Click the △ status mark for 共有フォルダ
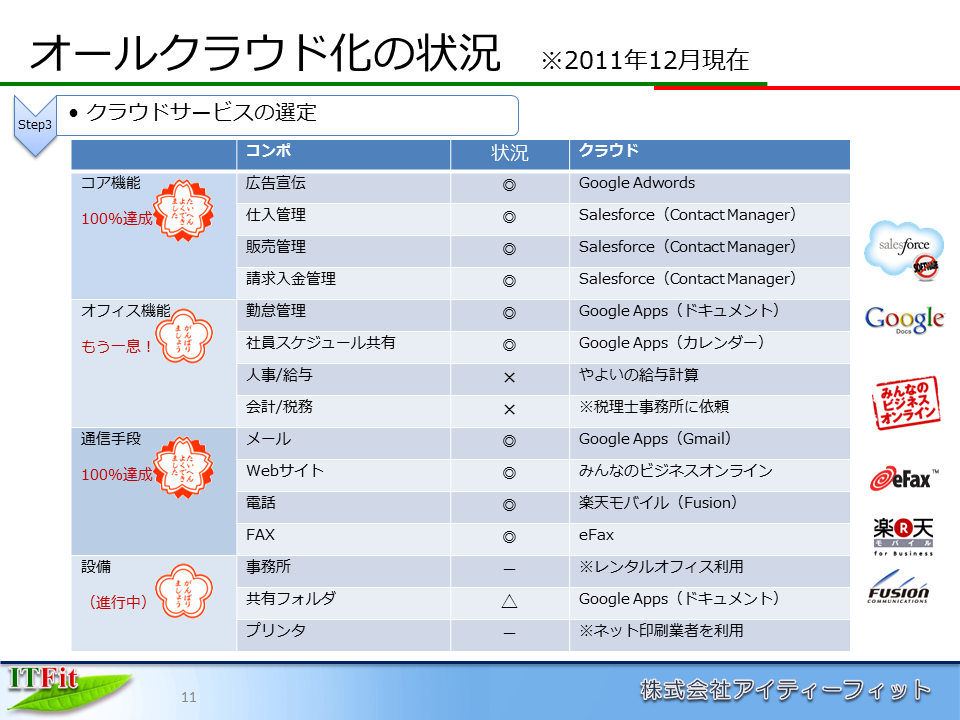Screen dimensions: 960x720 509,601
